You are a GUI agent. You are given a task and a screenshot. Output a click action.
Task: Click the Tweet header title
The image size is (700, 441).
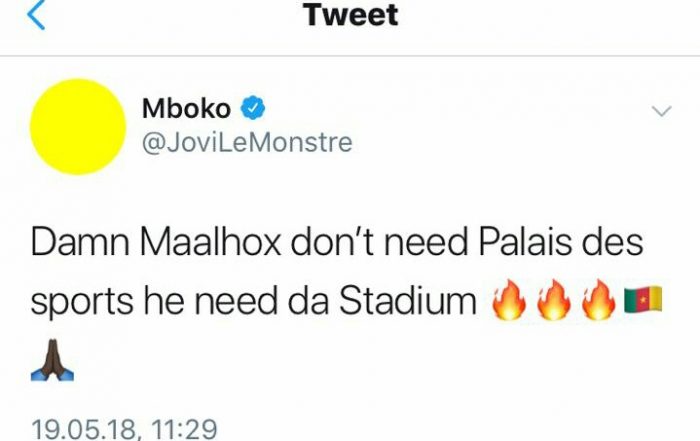point(349,15)
